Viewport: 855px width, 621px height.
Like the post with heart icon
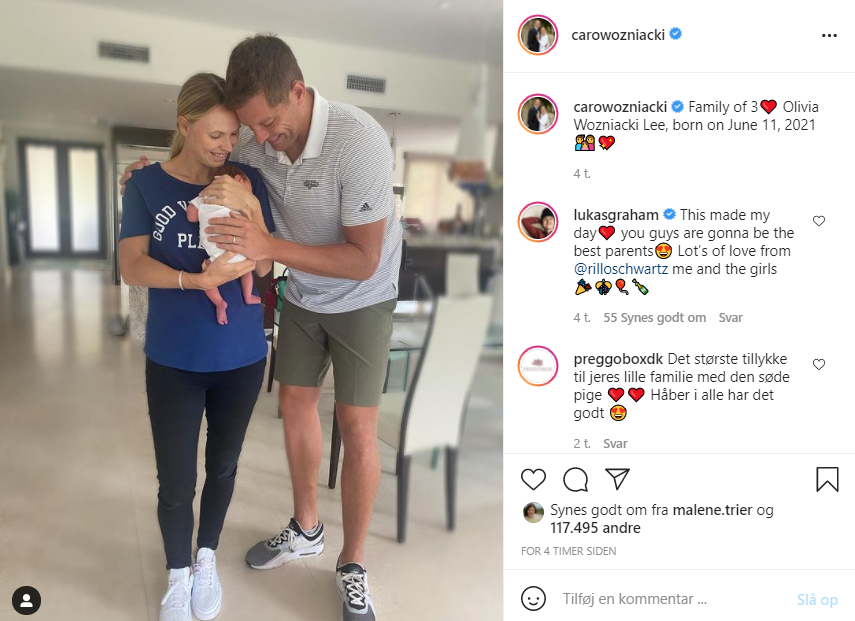pyautogui.click(x=533, y=479)
